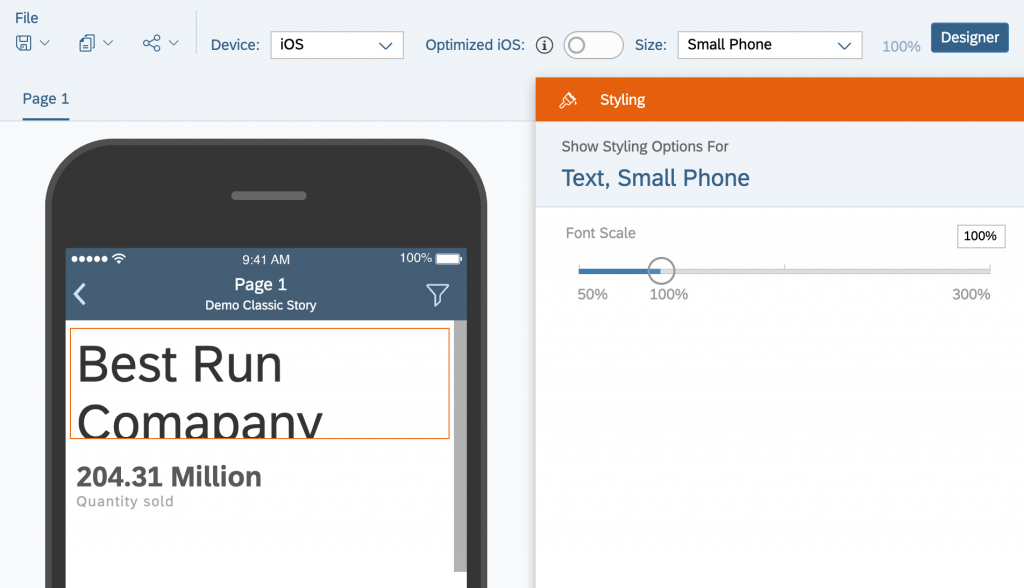The height and width of the screenshot is (588, 1024).
Task: Click the 300% label under the slider
Action: click(x=971, y=295)
